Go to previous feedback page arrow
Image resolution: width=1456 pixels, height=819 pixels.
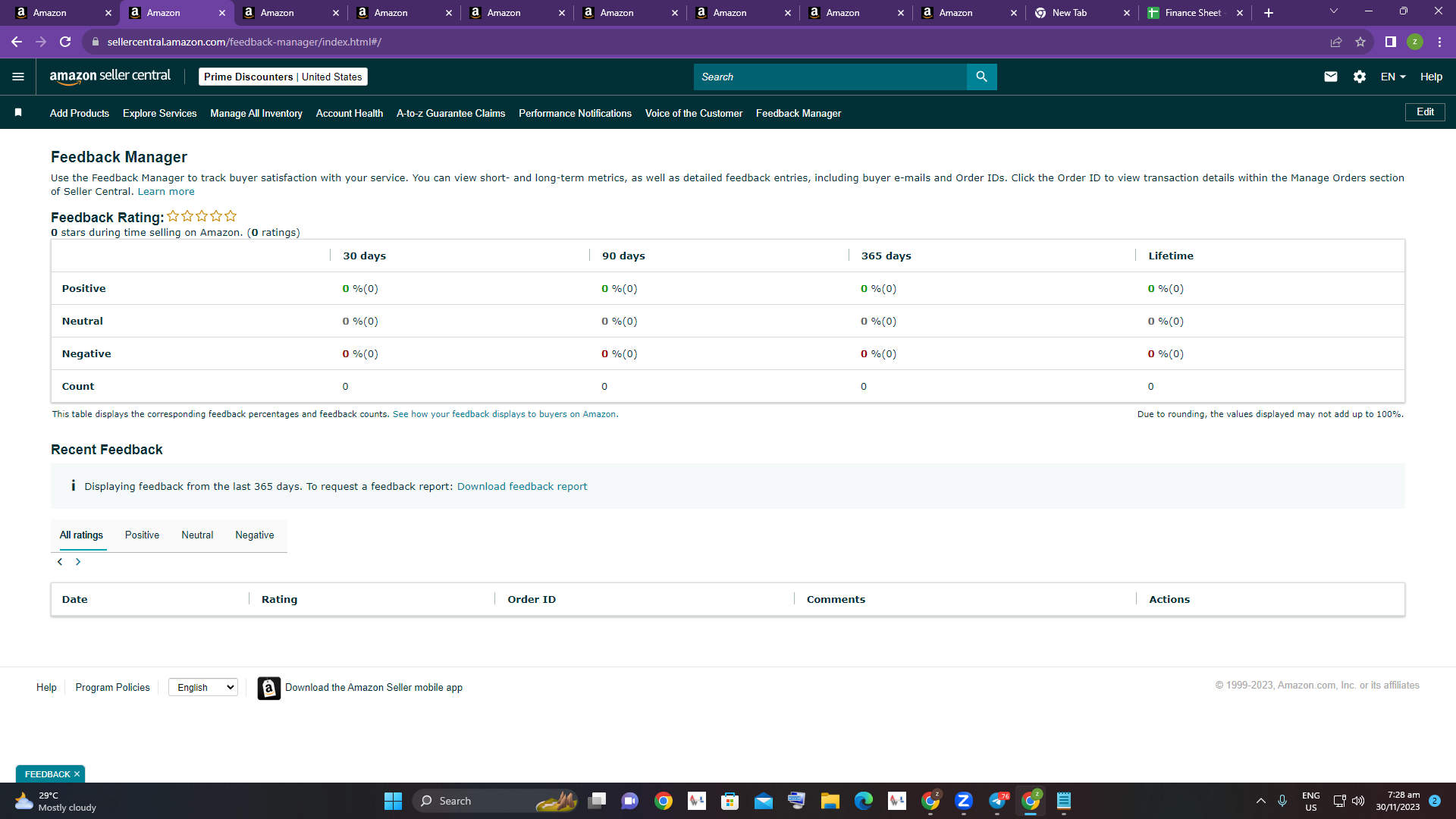[60, 562]
